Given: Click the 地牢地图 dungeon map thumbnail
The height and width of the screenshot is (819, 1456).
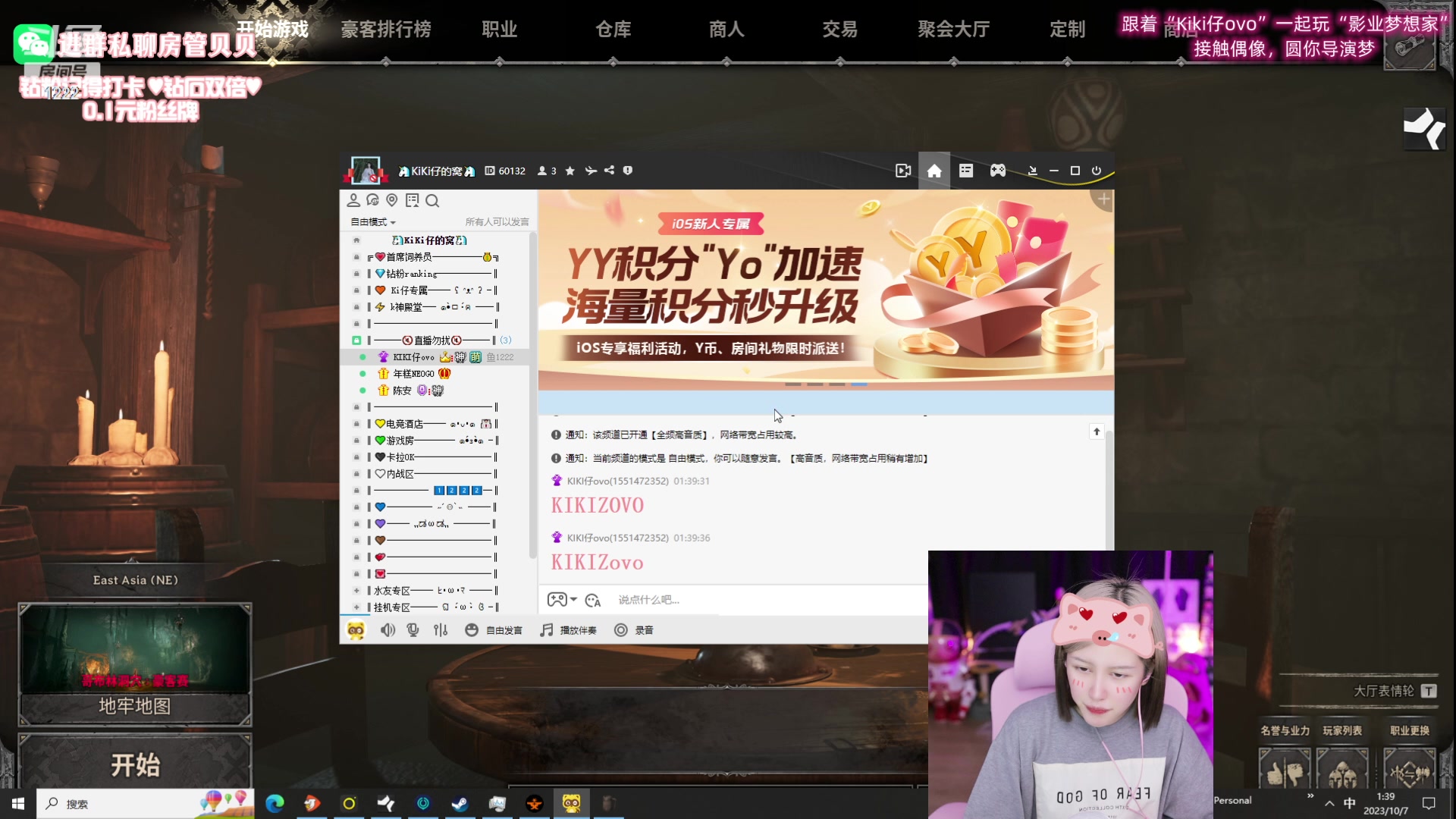Looking at the screenshot, I should pyautogui.click(x=135, y=664).
